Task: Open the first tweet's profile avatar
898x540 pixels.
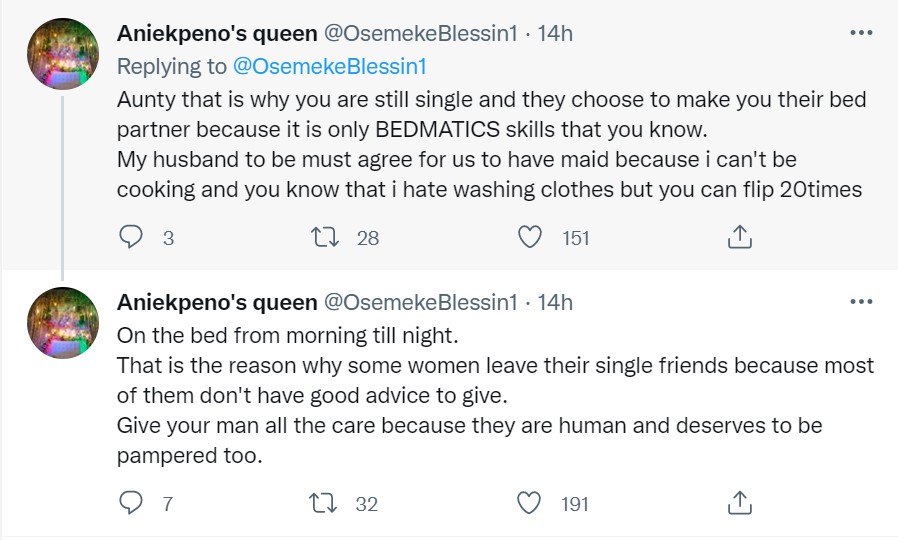Action: pos(63,56)
